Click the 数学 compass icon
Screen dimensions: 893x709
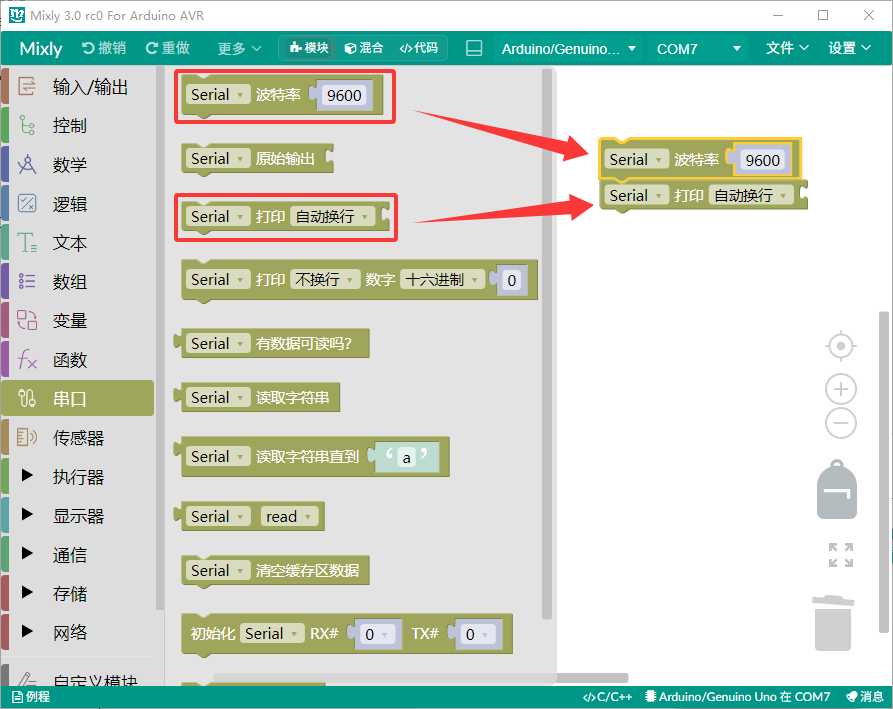[27, 165]
